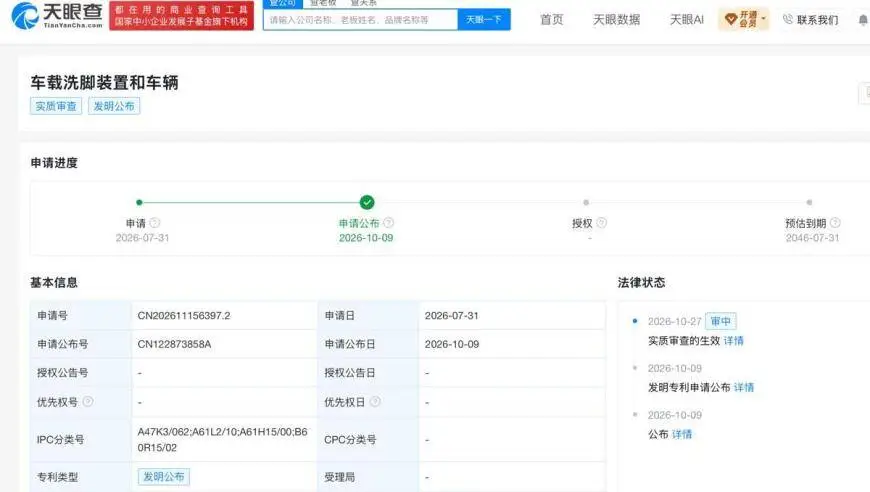The width and height of the screenshot is (870, 492).
Task: Click the help icon next to 申请
Action: tap(155, 222)
